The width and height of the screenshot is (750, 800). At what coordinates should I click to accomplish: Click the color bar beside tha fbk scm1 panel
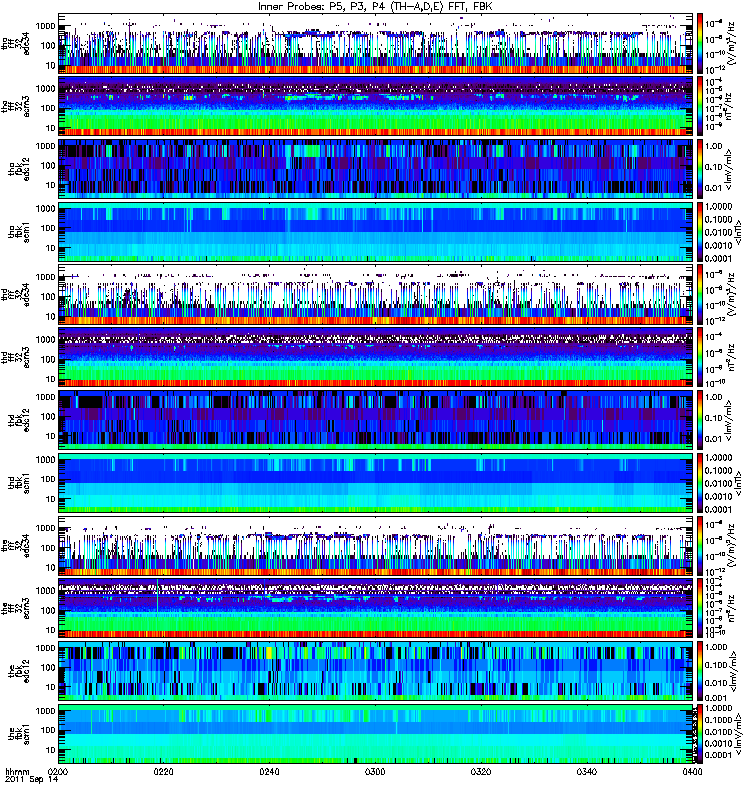point(699,232)
